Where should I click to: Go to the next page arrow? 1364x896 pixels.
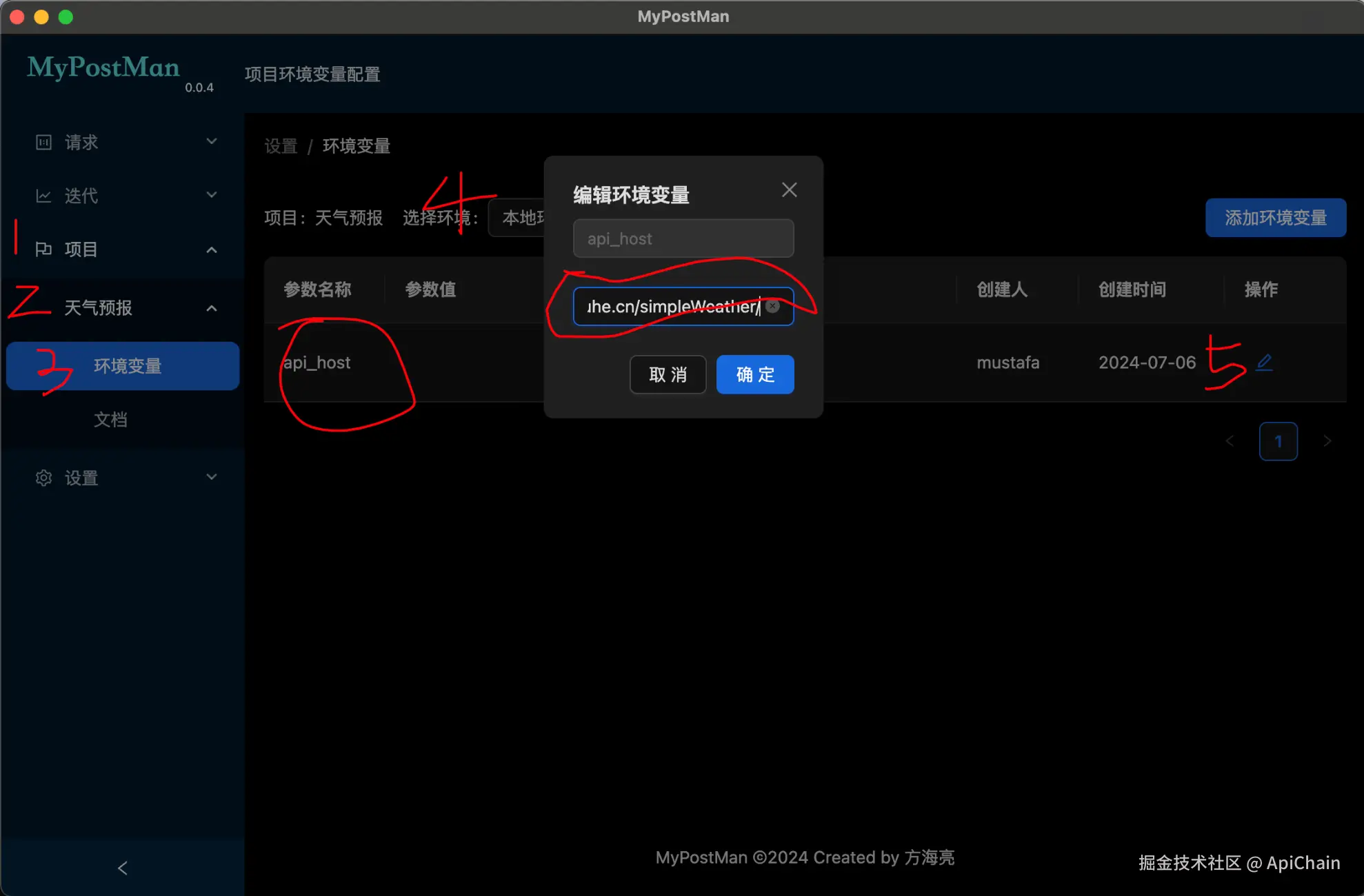(1327, 441)
